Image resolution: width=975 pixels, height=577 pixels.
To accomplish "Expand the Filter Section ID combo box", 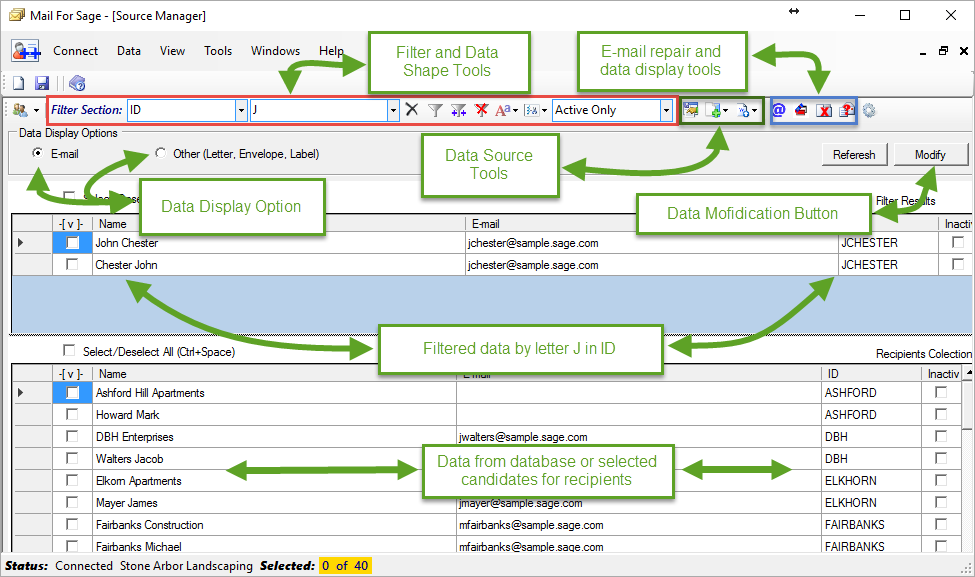I will coord(242,111).
